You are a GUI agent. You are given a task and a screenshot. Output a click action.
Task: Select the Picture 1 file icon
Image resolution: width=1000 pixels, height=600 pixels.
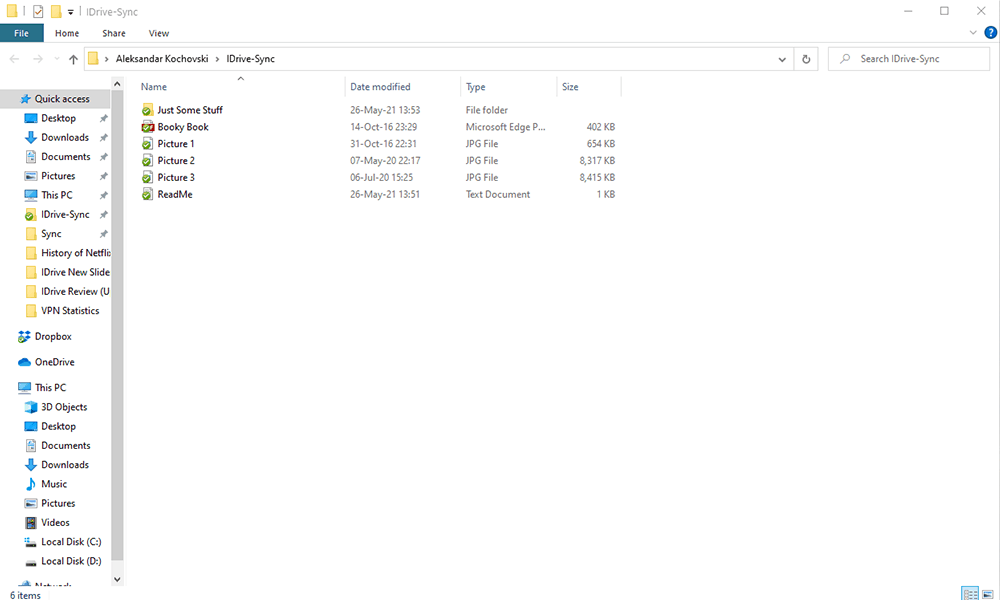click(x=147, y=144)
